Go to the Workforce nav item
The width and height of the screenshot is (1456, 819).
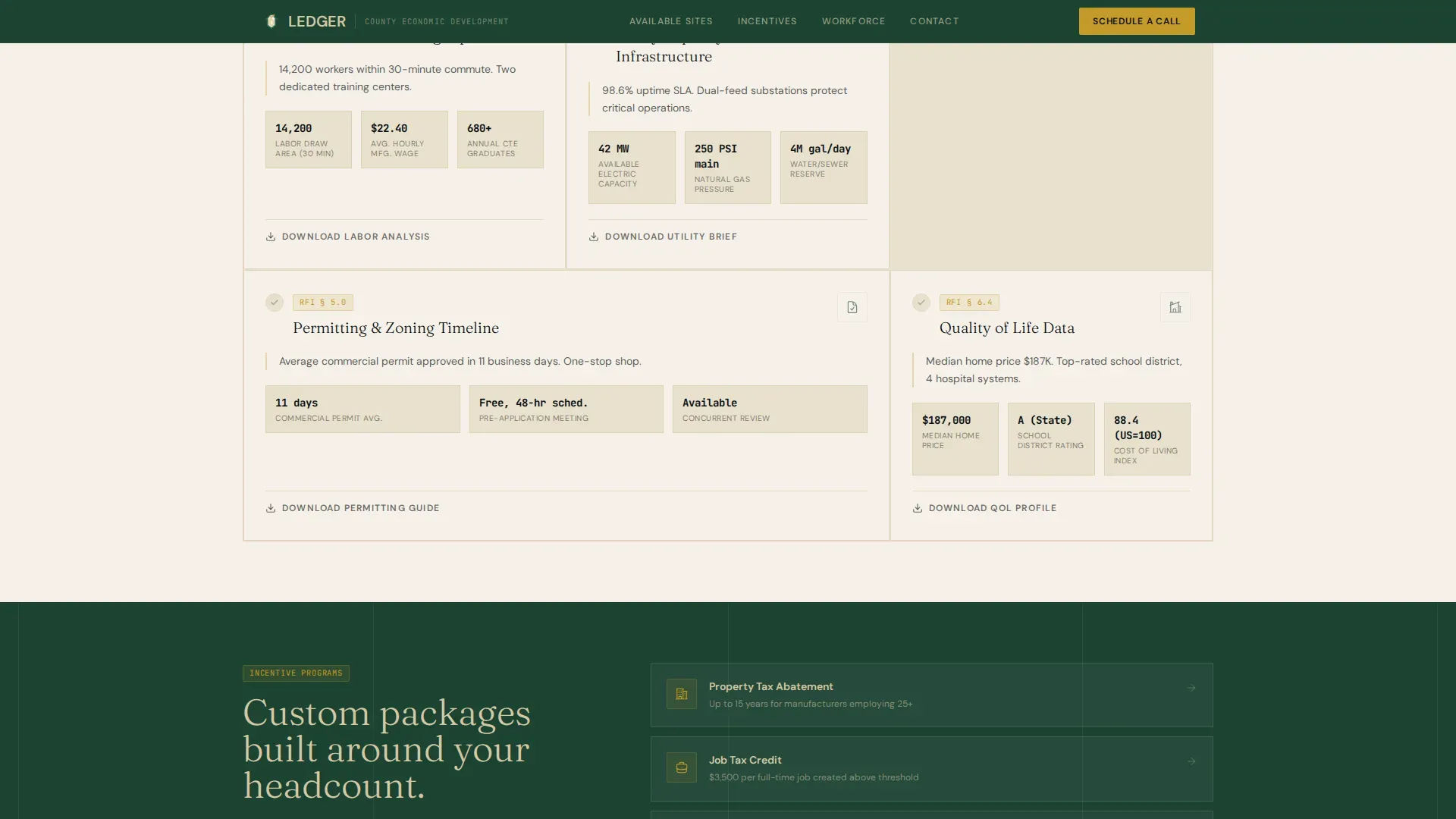(853, 21)
